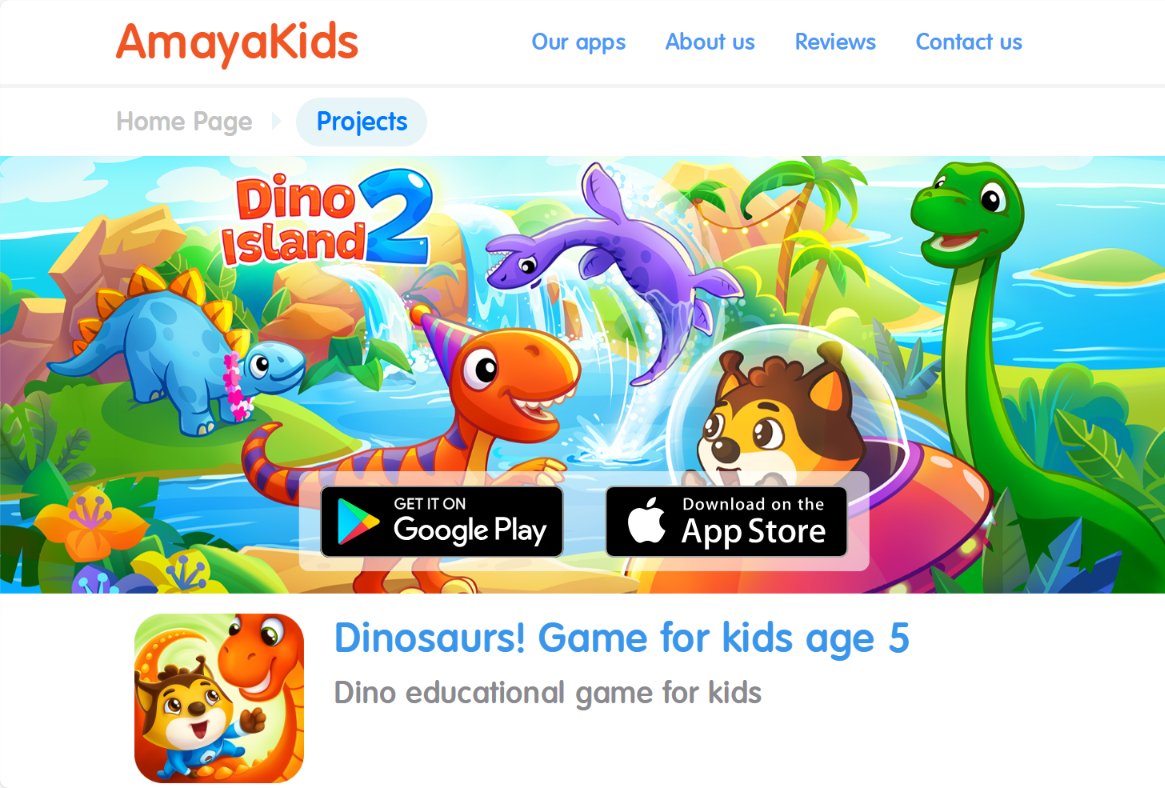Click the Dinosaurs! Game for kids age 5 title
This screenshot has height=788, width=1165.
622,639
